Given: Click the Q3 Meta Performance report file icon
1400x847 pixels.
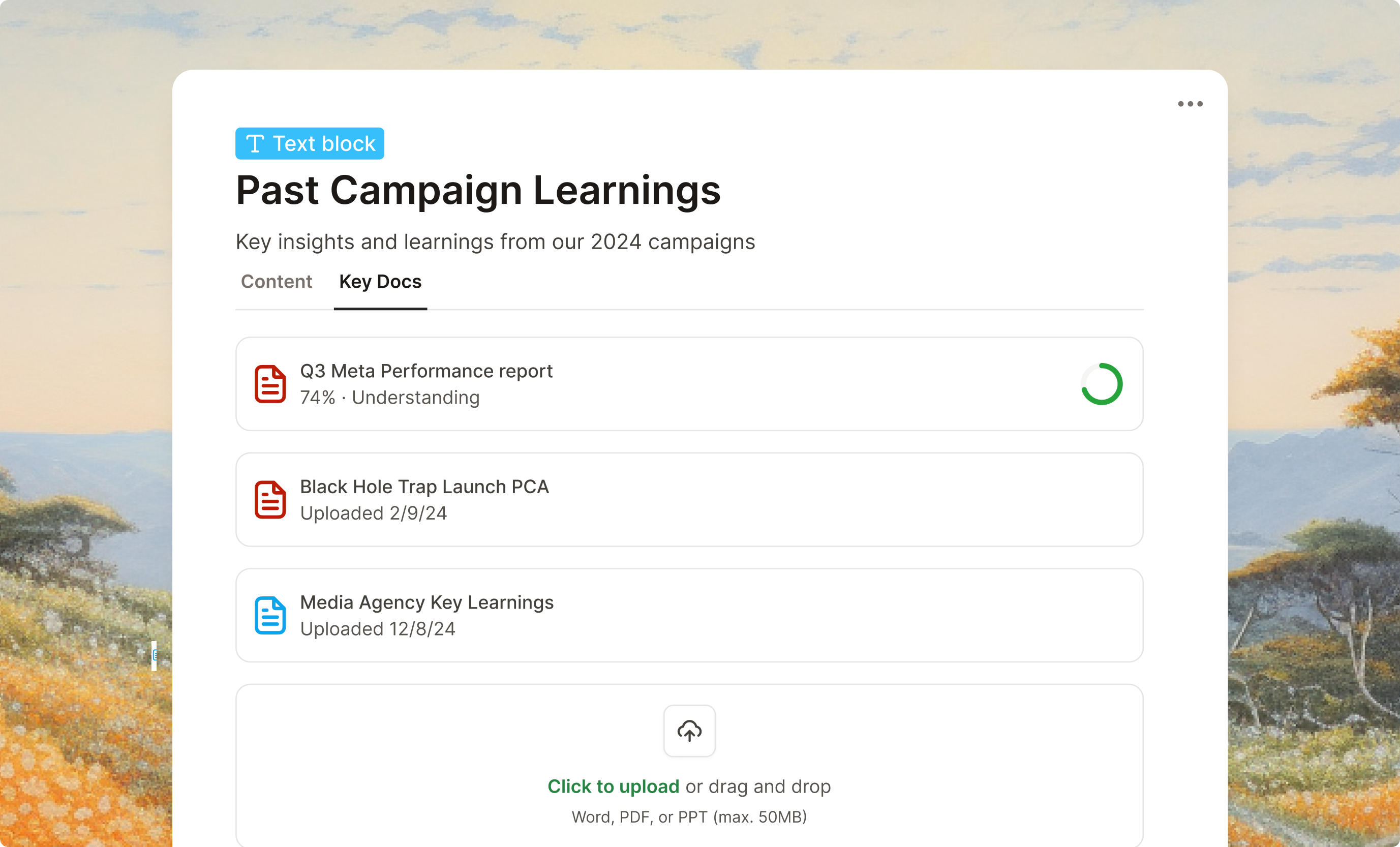Looking at the screenshot, I should (270, 384).
